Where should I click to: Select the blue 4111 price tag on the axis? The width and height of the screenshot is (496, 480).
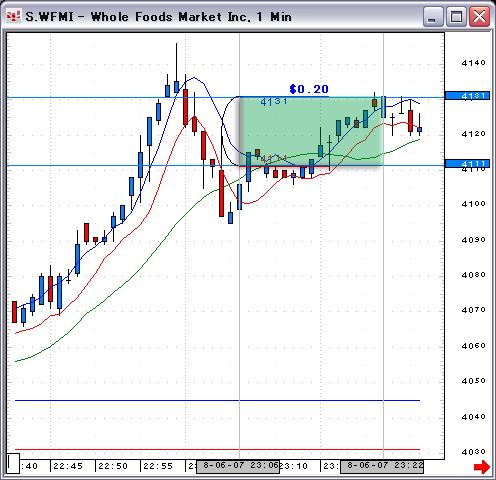click(467, 163)
